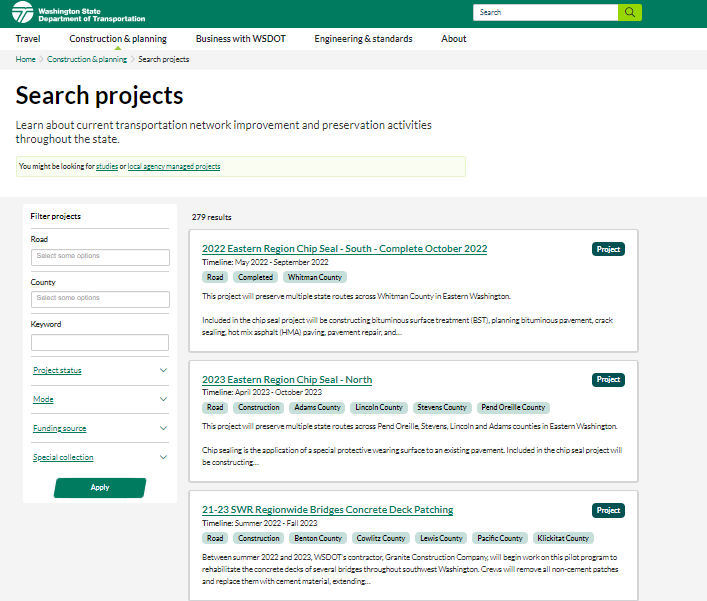Viewport: 707px width, 601px height.
Task: Open the County multi-select dropdown
Action: [100, 299]
